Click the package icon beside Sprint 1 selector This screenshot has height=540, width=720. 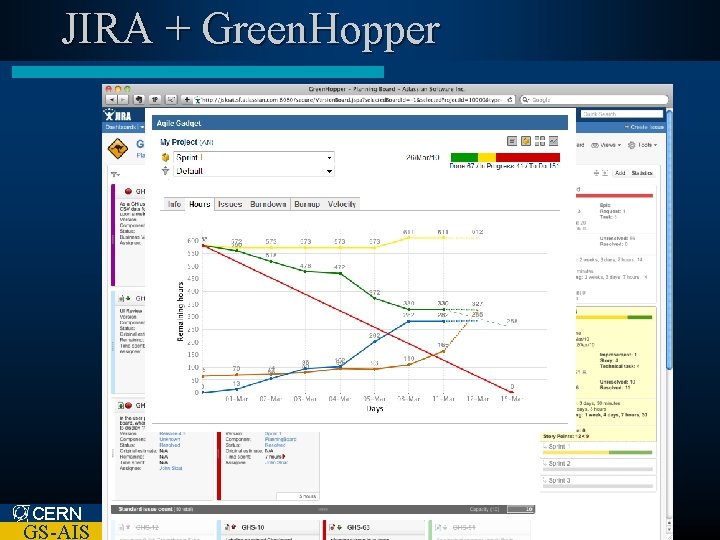(165, 158)
